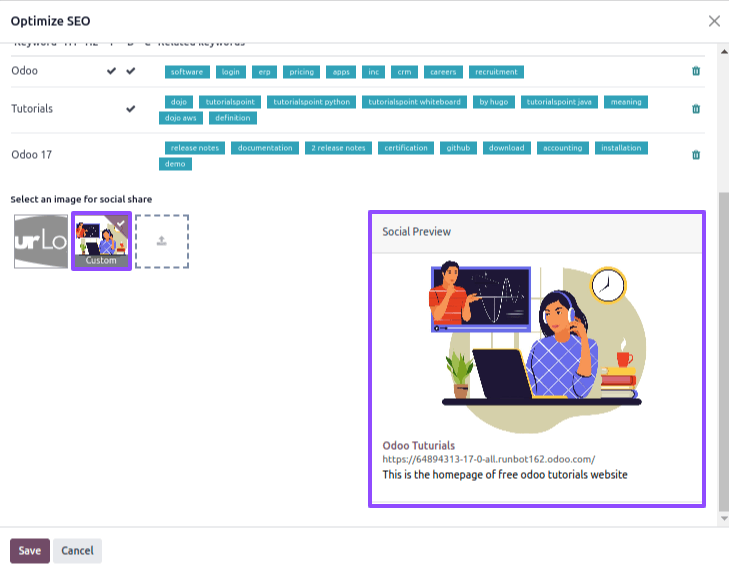729x568 pixels.
Task: Add related keyword 'software'
Action: pyautogui.click(x=187, y=72)
